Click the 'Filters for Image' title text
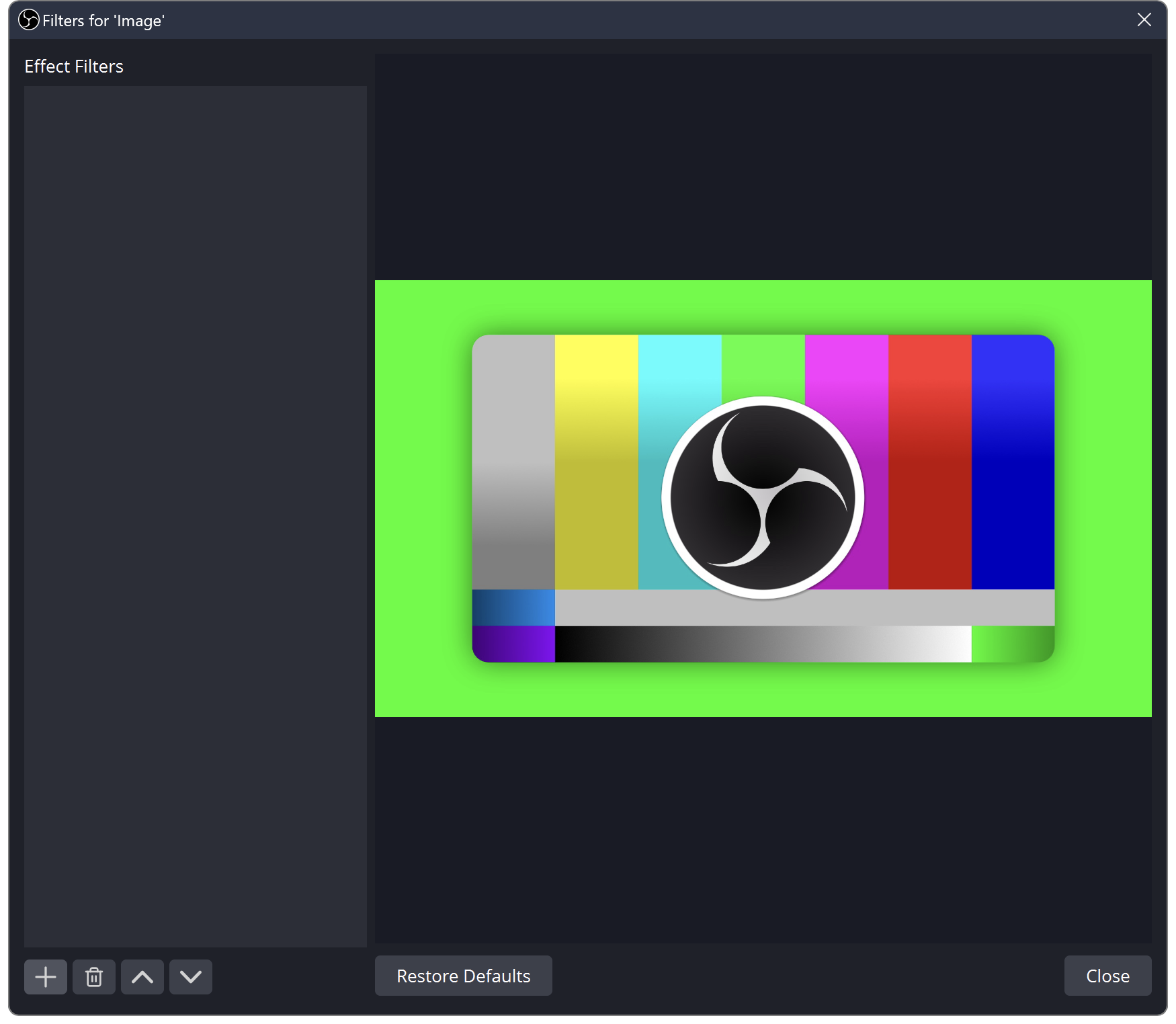This screenshot has height=1024, width=1176. point(103,20)
